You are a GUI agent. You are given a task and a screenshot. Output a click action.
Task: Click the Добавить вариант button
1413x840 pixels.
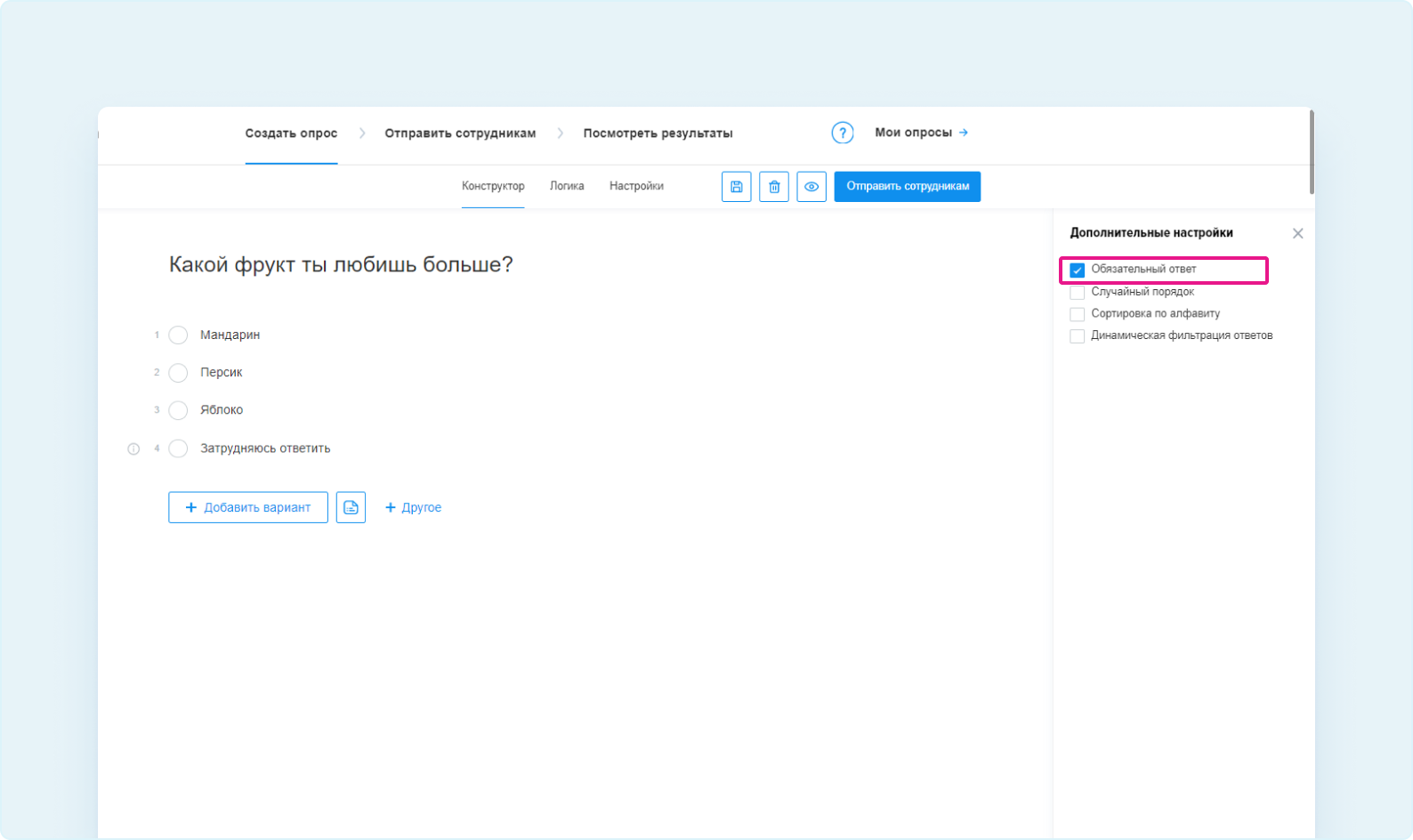(248, 507)
